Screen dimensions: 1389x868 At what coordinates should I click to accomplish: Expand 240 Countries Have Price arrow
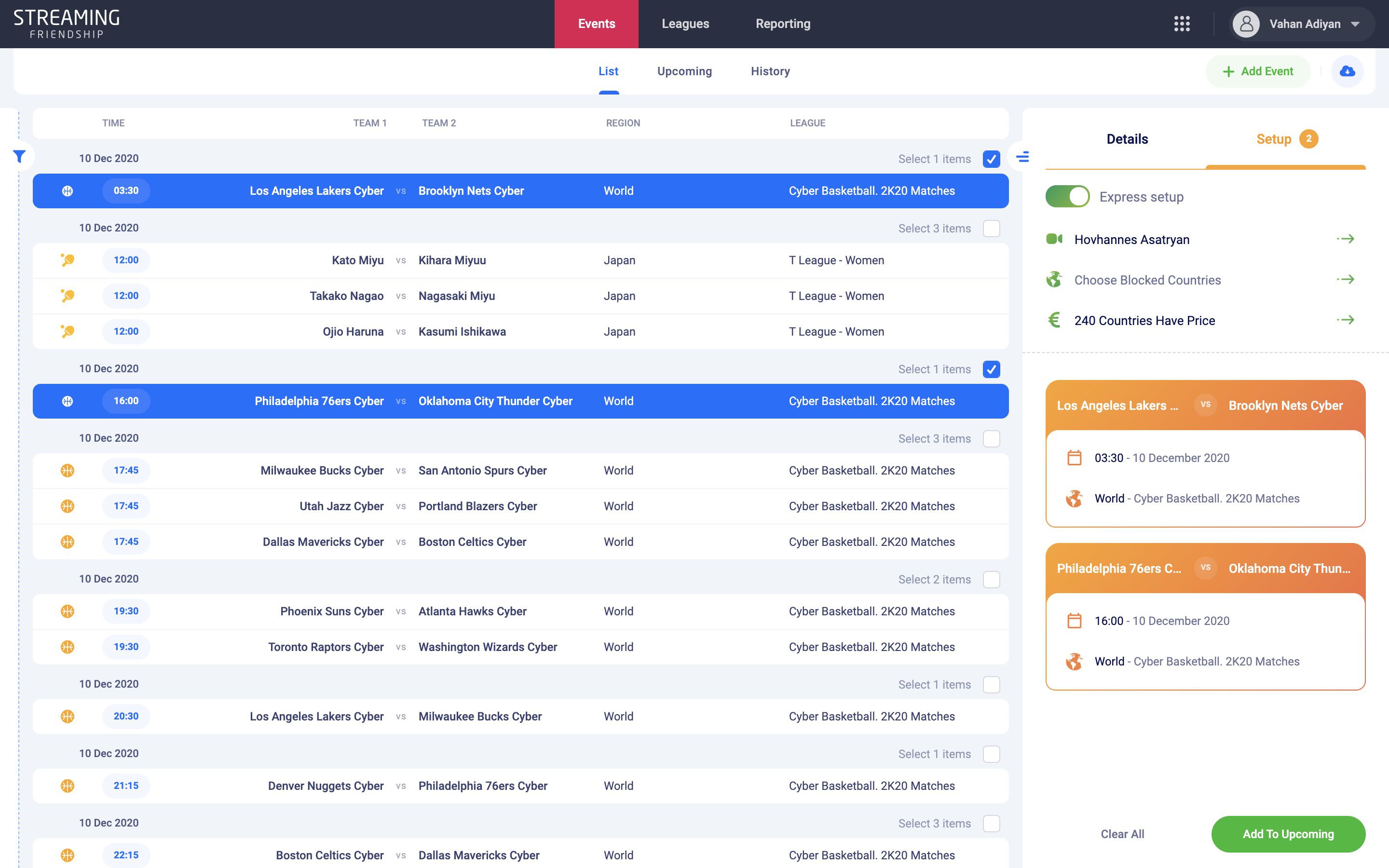[x=1346, y=320]
